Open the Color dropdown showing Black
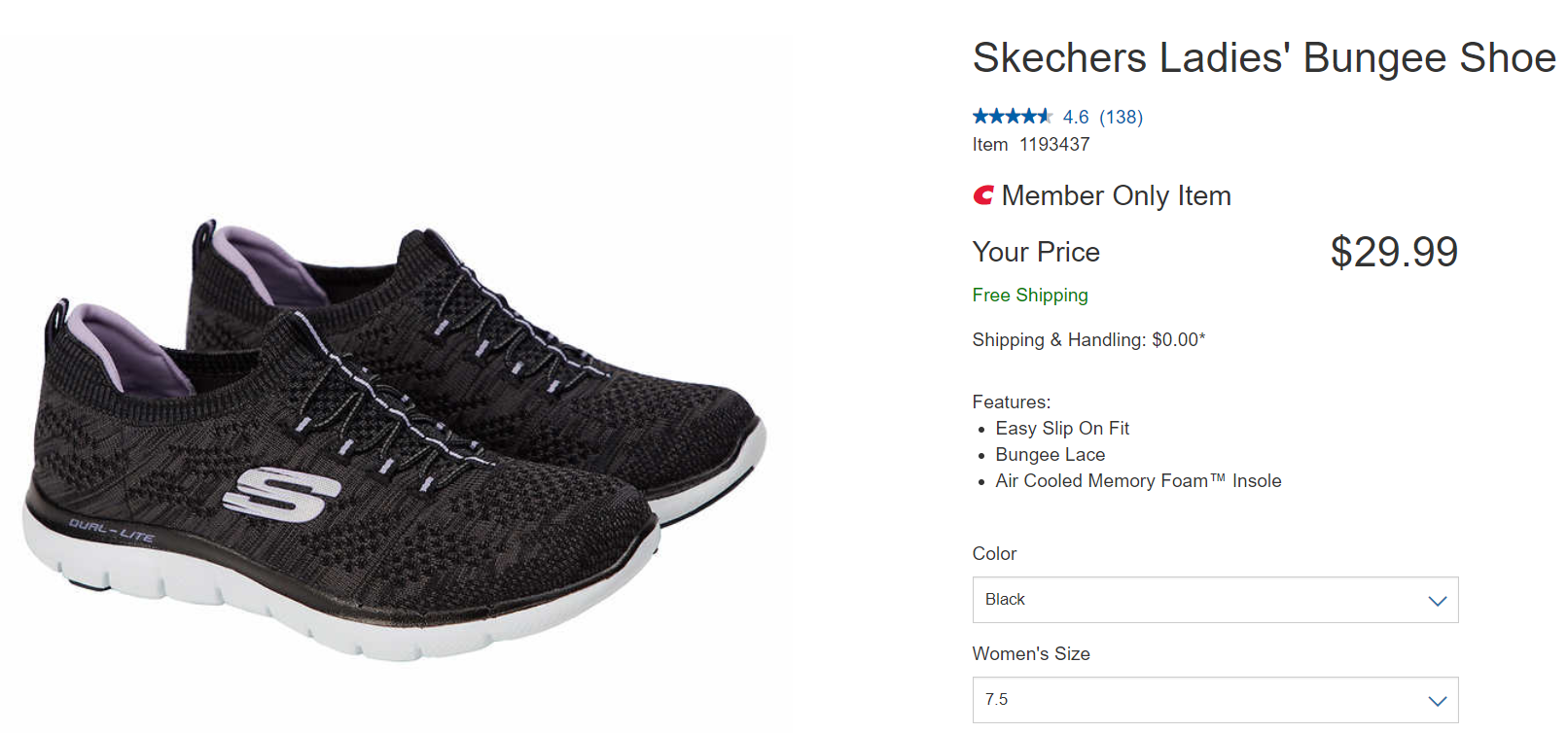Image resolution: width=1568 pixels, height=733 pixels. (x=1215, y=600)
